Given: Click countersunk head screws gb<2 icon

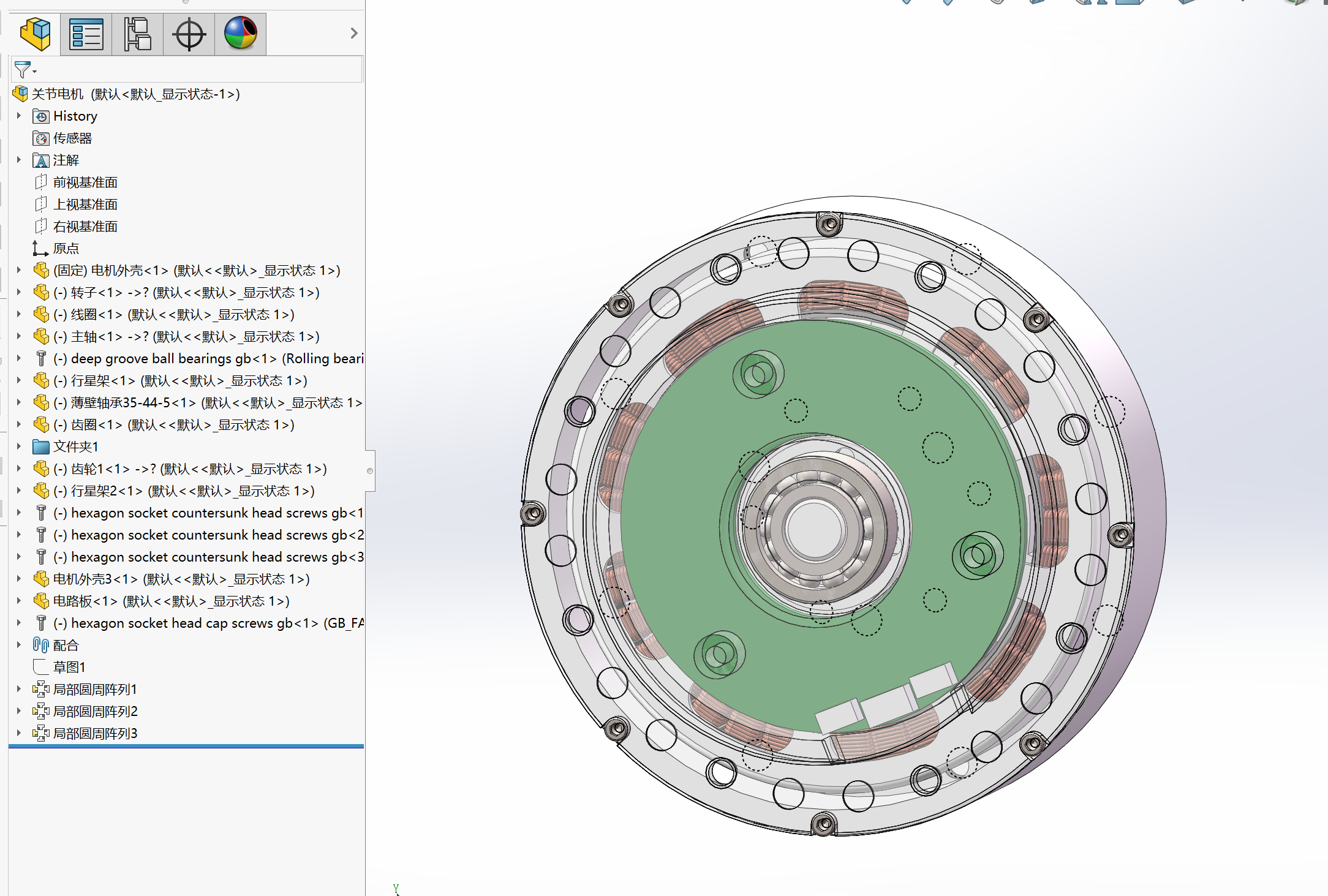Looking at the screenshot, I should (x=41, y=535).
